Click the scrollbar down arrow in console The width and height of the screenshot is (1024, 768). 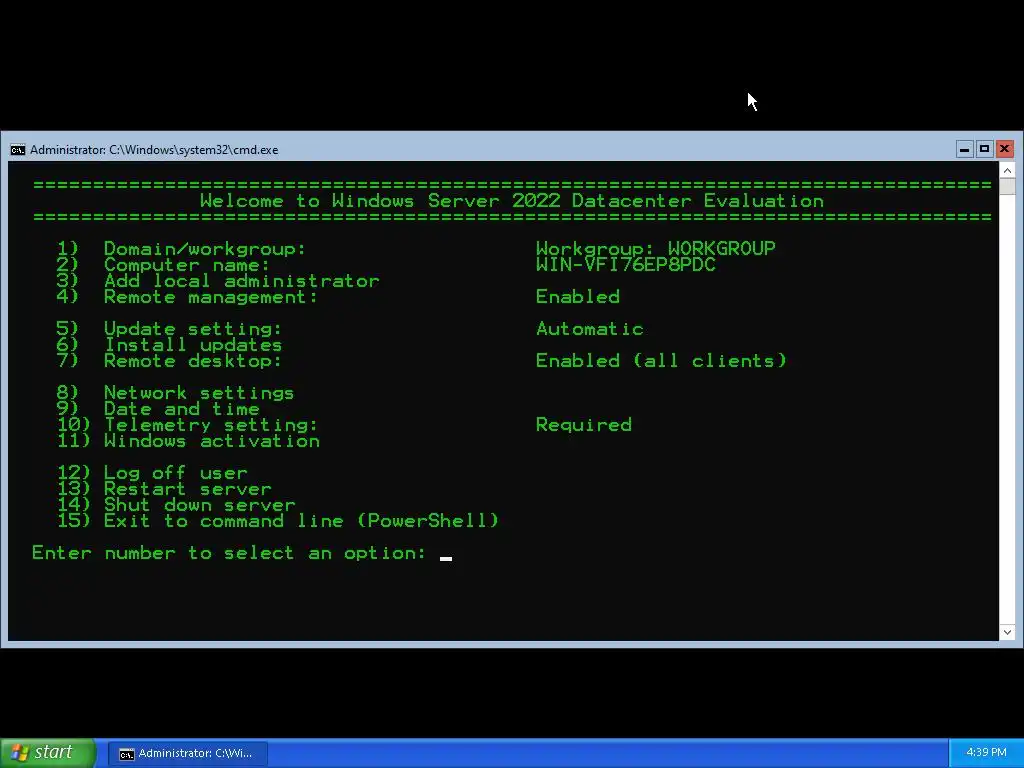pos(1007,632)
